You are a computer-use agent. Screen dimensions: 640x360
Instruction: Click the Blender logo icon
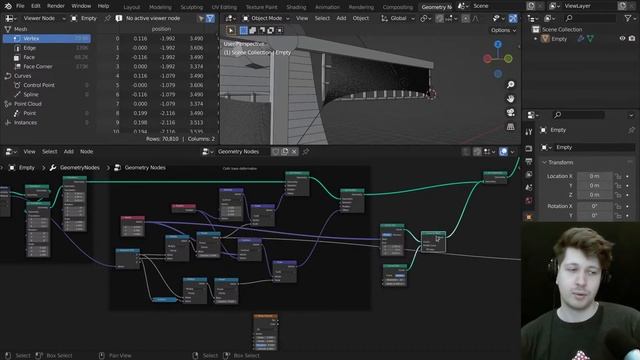8,6
